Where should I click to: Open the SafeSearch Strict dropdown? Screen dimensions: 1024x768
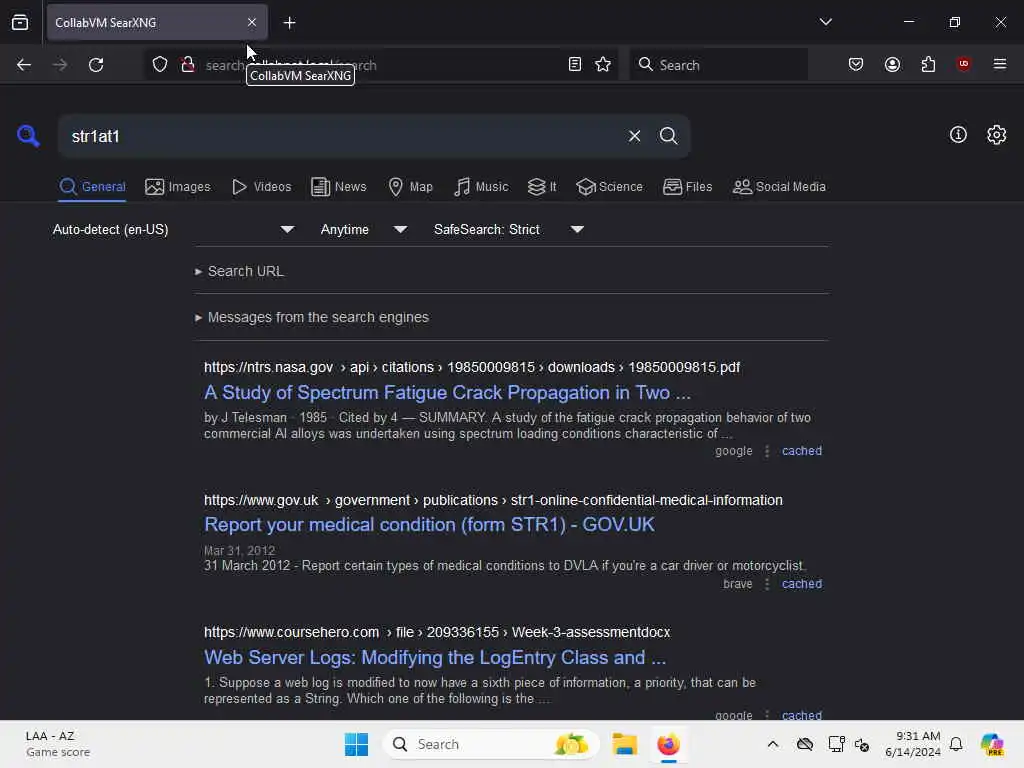509,229
